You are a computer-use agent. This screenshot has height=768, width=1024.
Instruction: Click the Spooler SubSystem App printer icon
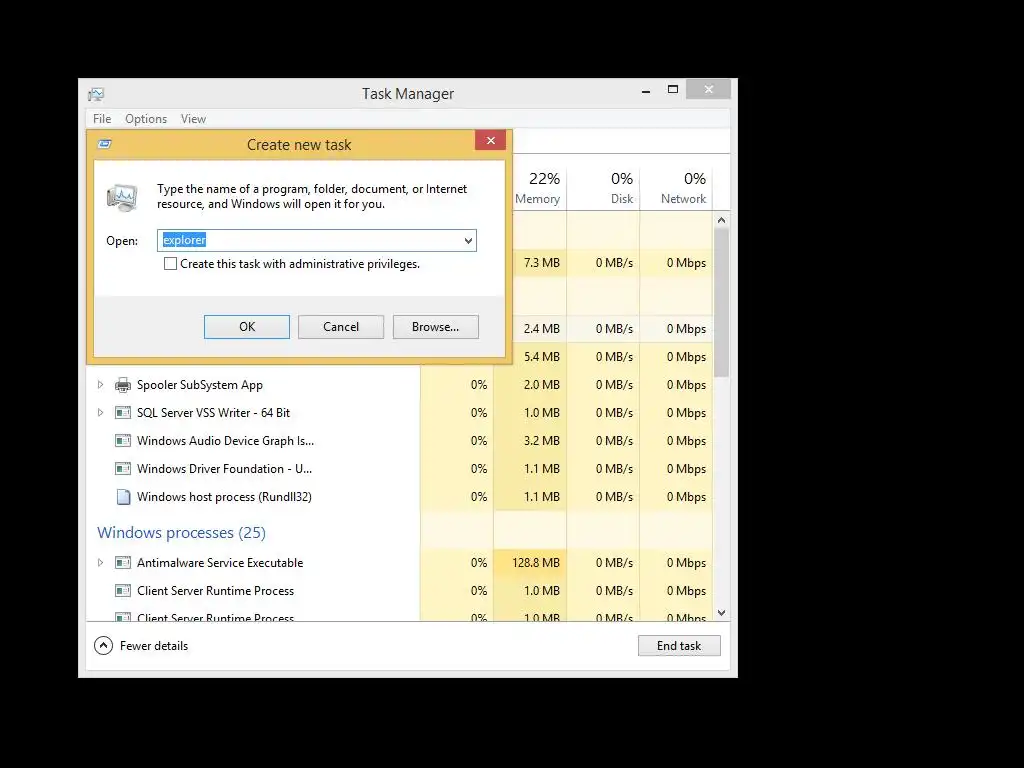click(123, 385)
